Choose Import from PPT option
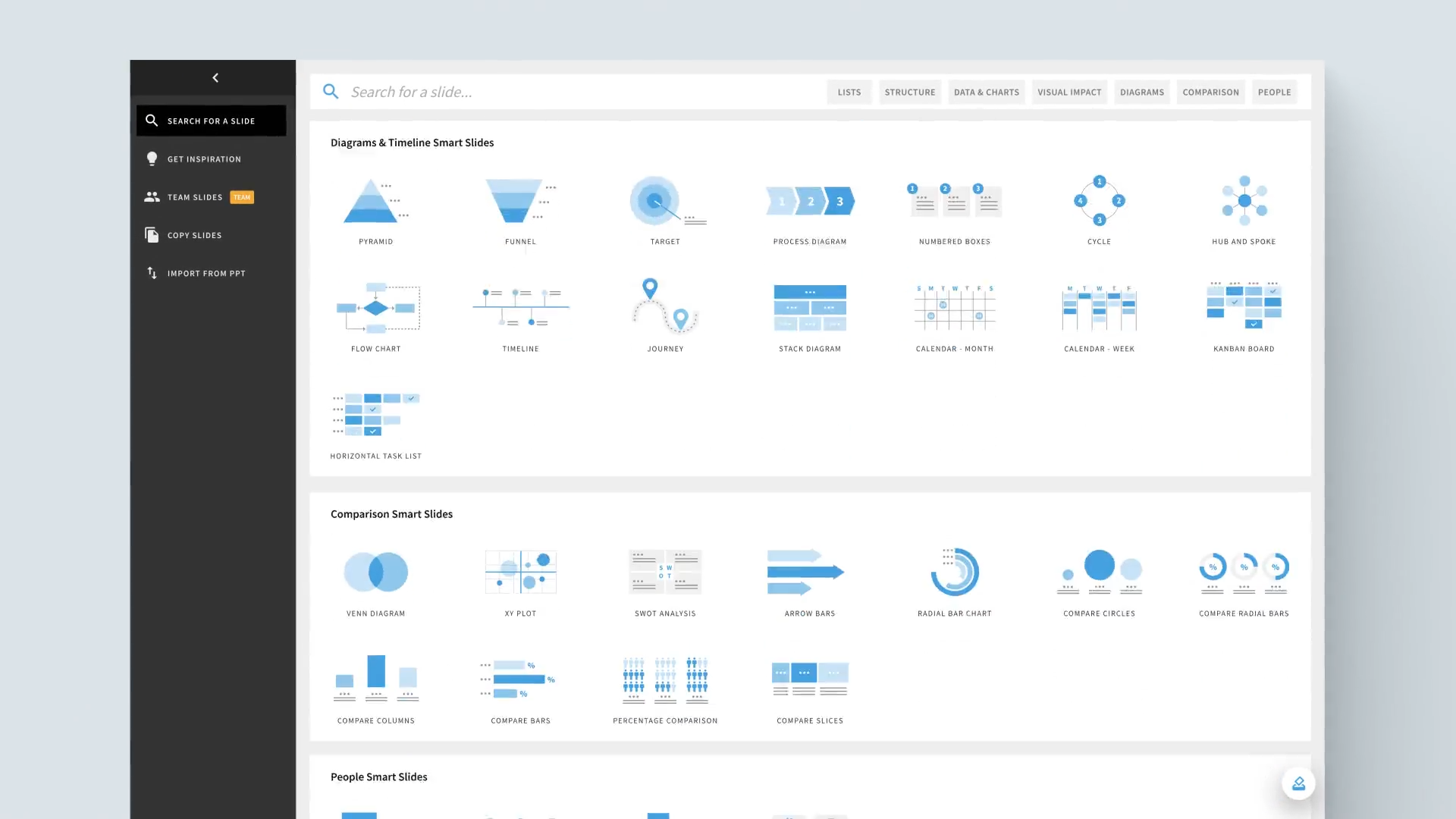 tap(206, 273)
